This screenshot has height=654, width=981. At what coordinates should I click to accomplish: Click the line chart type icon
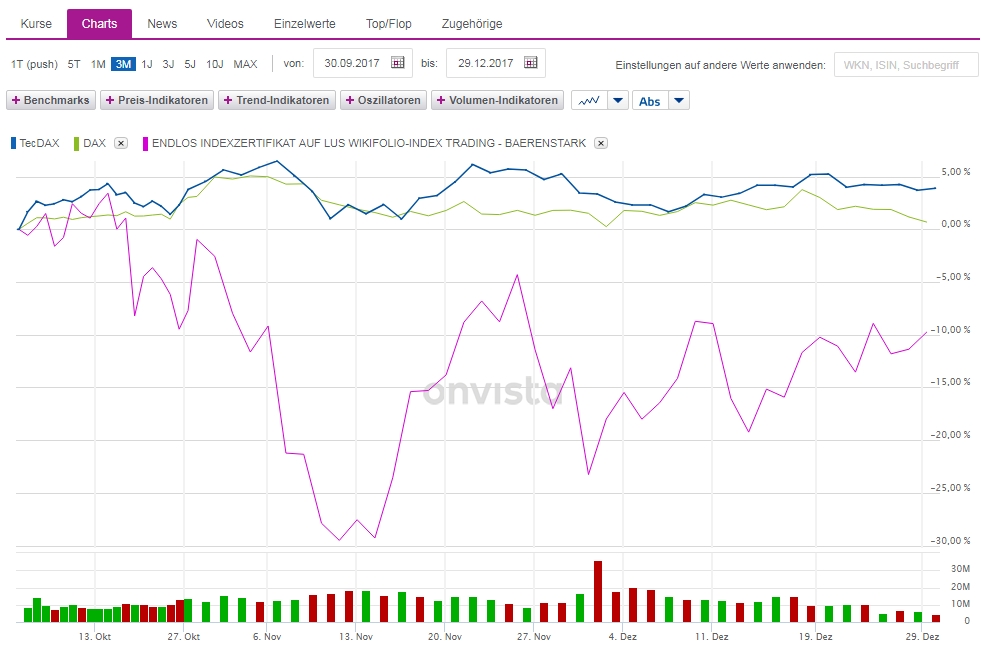(589, 100)
